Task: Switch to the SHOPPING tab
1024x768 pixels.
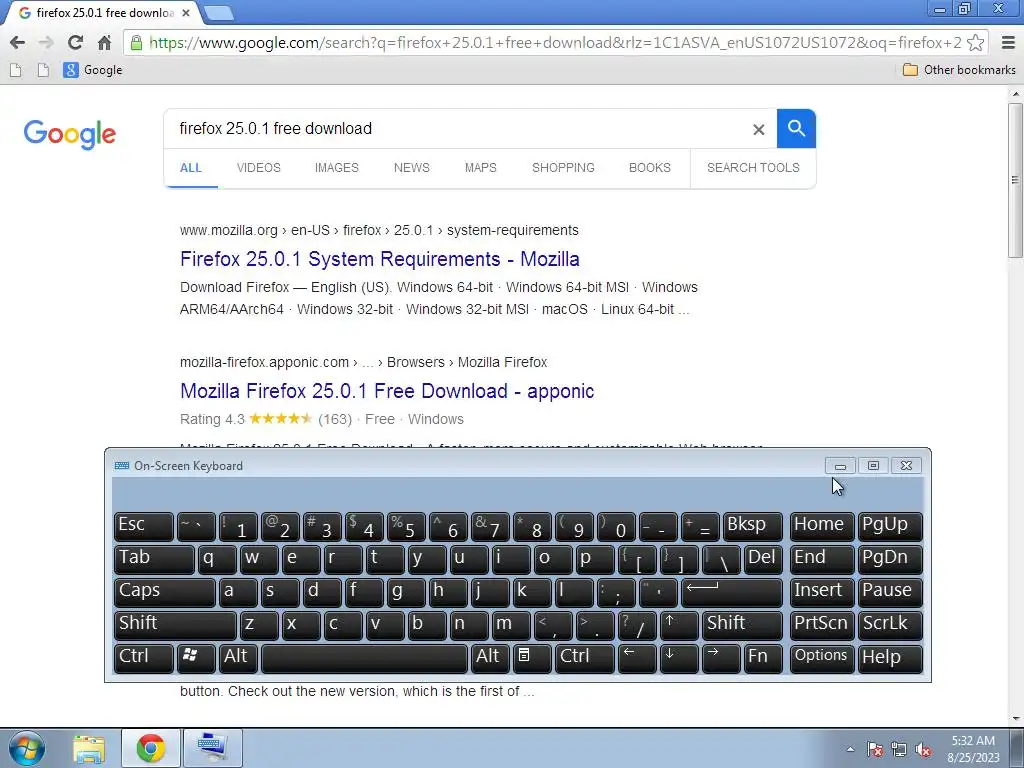Action: [x=563, y=168]
